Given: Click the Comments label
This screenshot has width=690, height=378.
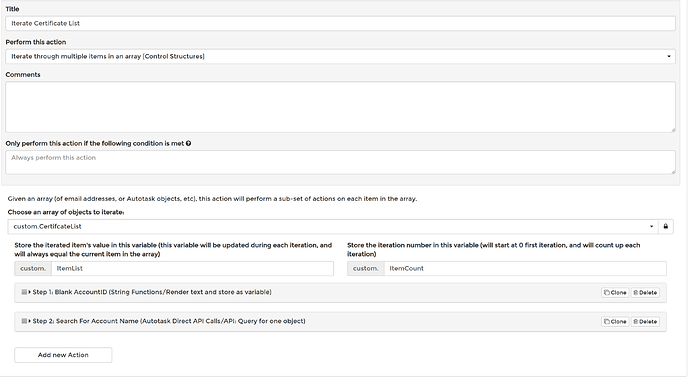Looking at the screenshot, I should pyautogui.click(x=23, y=75).
